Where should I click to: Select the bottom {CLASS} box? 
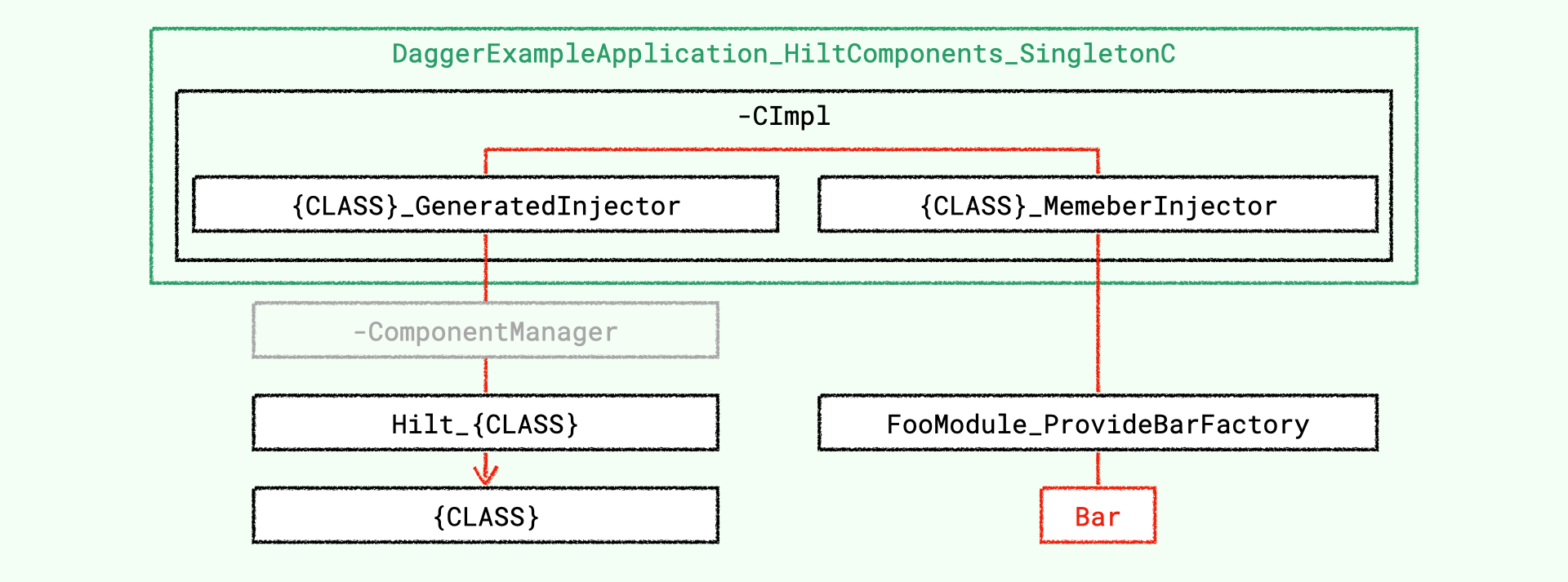coord(485,515)
